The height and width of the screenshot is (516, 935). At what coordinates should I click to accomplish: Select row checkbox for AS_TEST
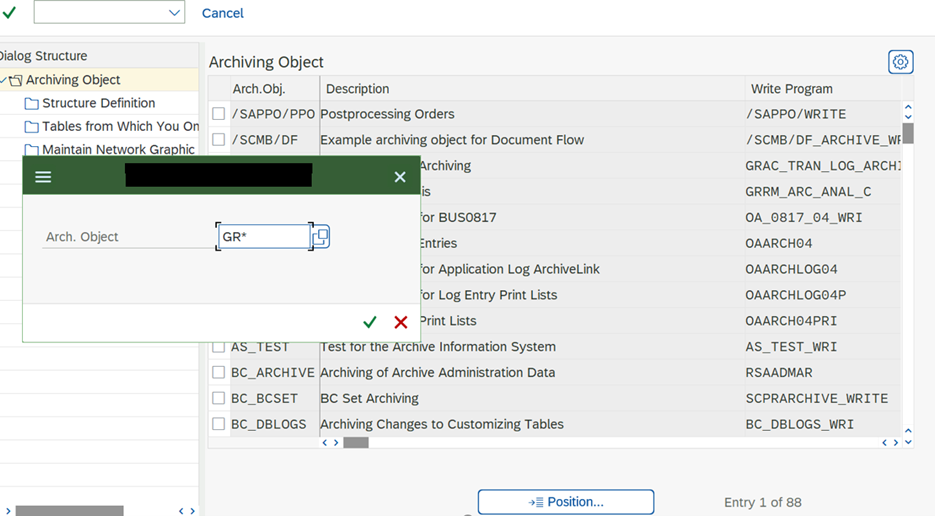[219, 347]
